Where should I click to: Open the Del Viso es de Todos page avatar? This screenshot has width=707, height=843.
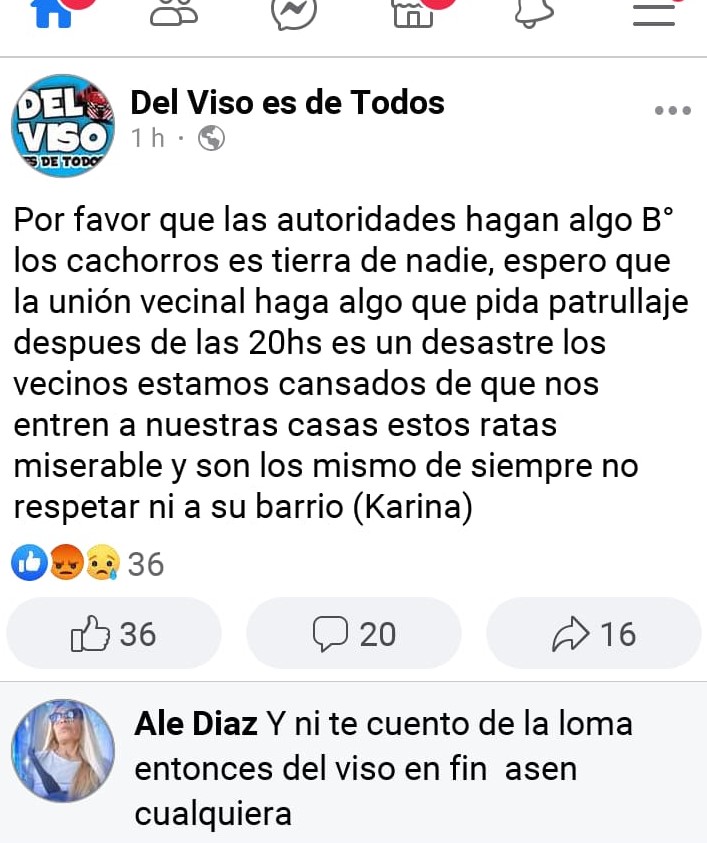(63, 125)
